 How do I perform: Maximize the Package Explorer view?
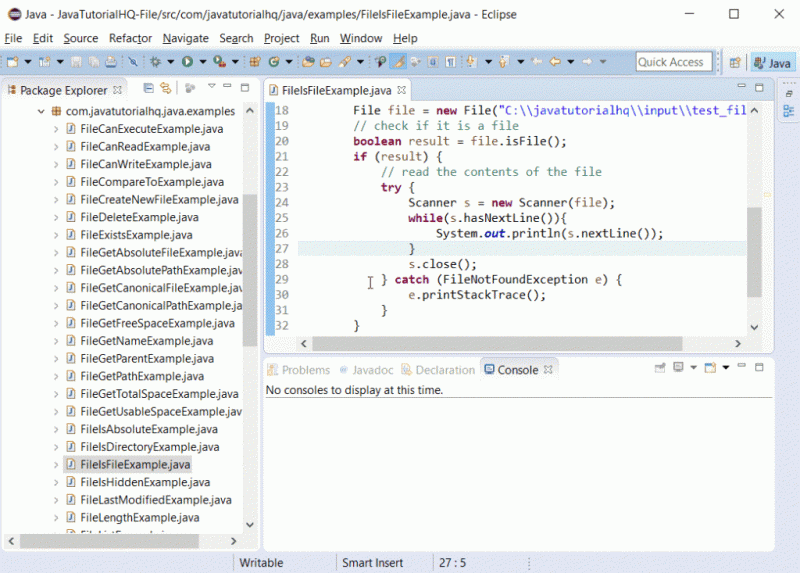click(x=245, y=87)
